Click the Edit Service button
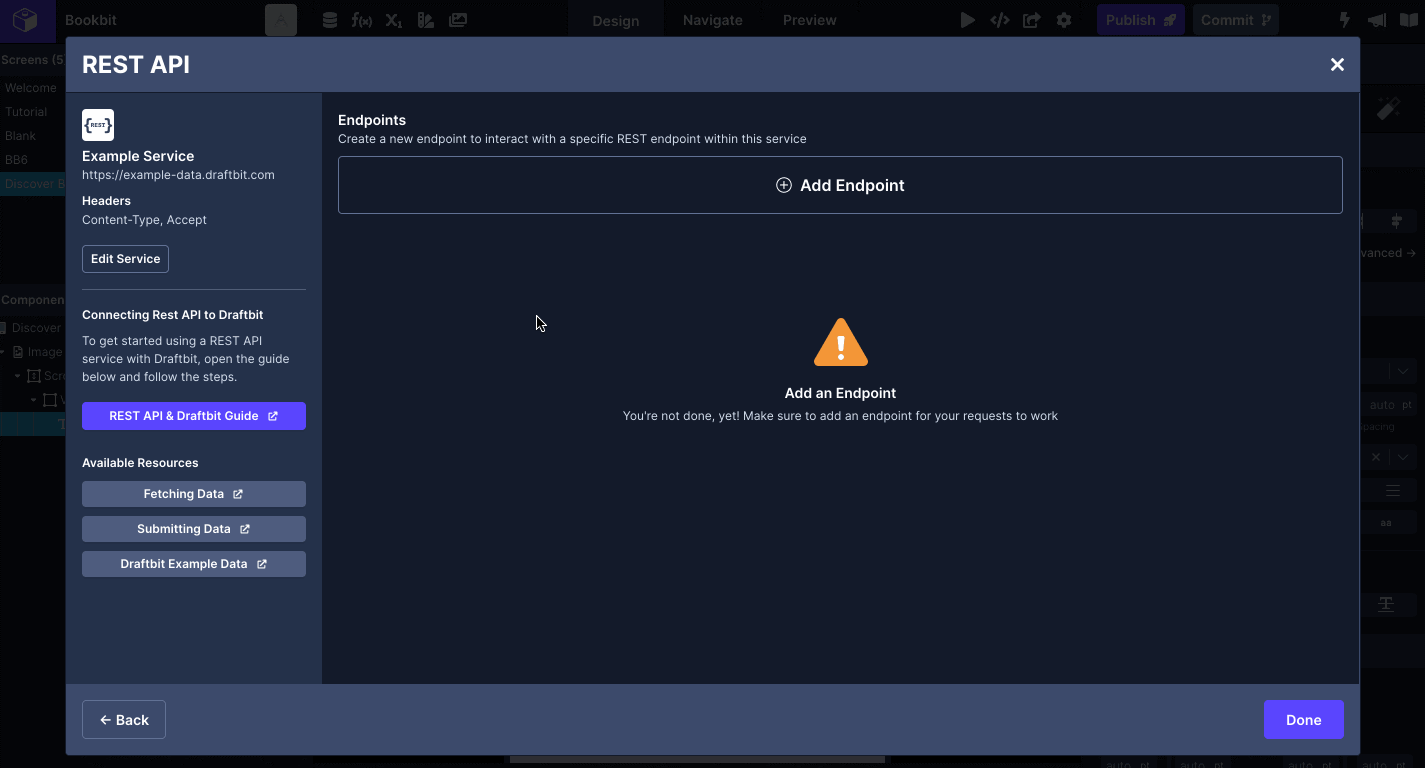Image resolution: width=1425 pixels, height=768 pixels. pos(125,259)
